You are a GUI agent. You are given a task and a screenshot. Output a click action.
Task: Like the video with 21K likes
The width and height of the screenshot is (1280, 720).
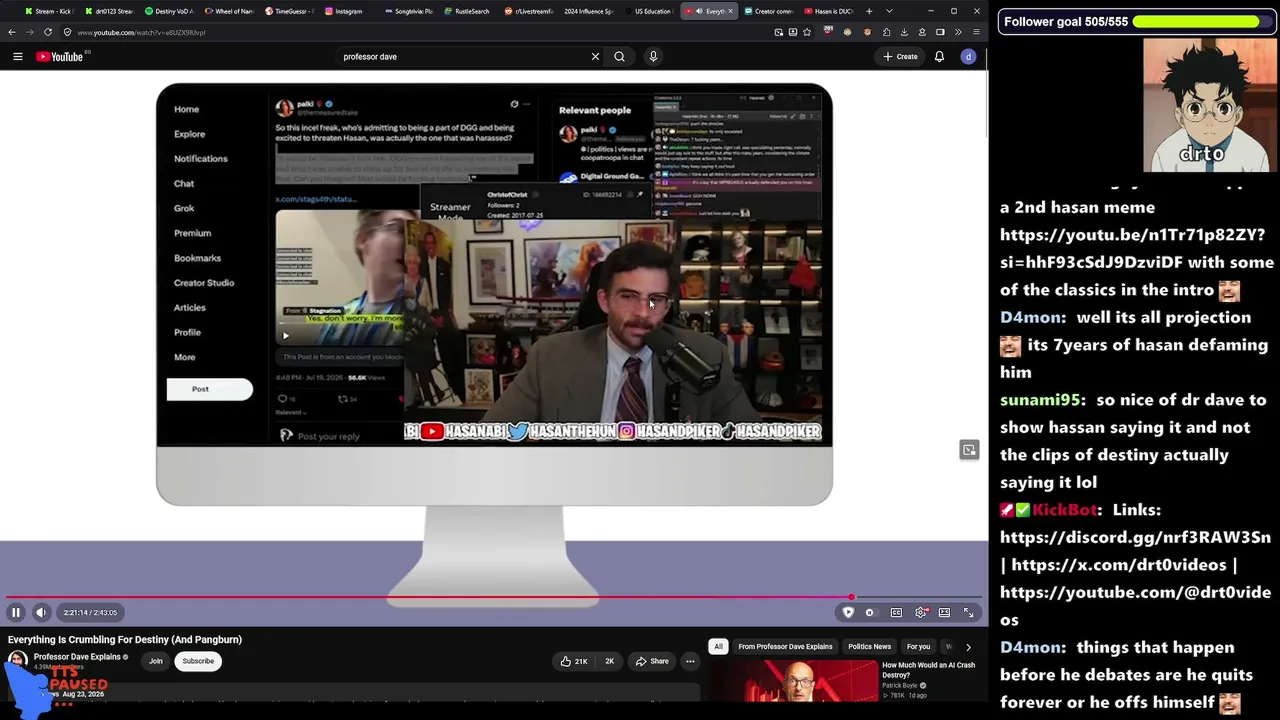[x=574, y=661]
